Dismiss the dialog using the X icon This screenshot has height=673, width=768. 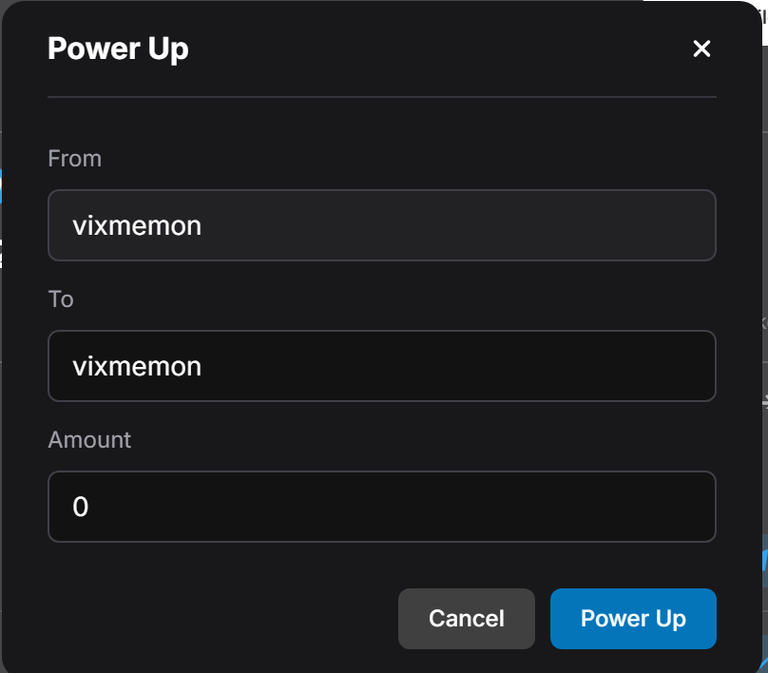pos(701,48)
